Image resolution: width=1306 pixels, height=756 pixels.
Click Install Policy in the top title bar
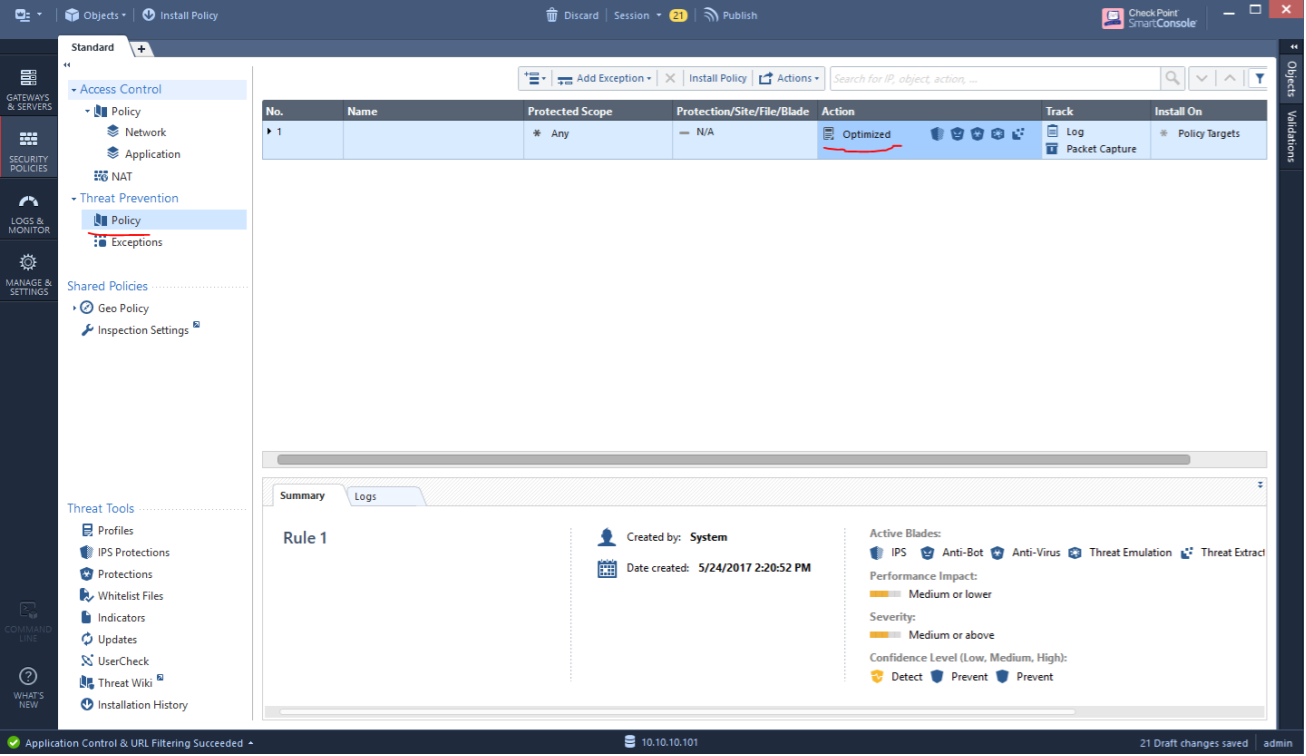[180, 15]
